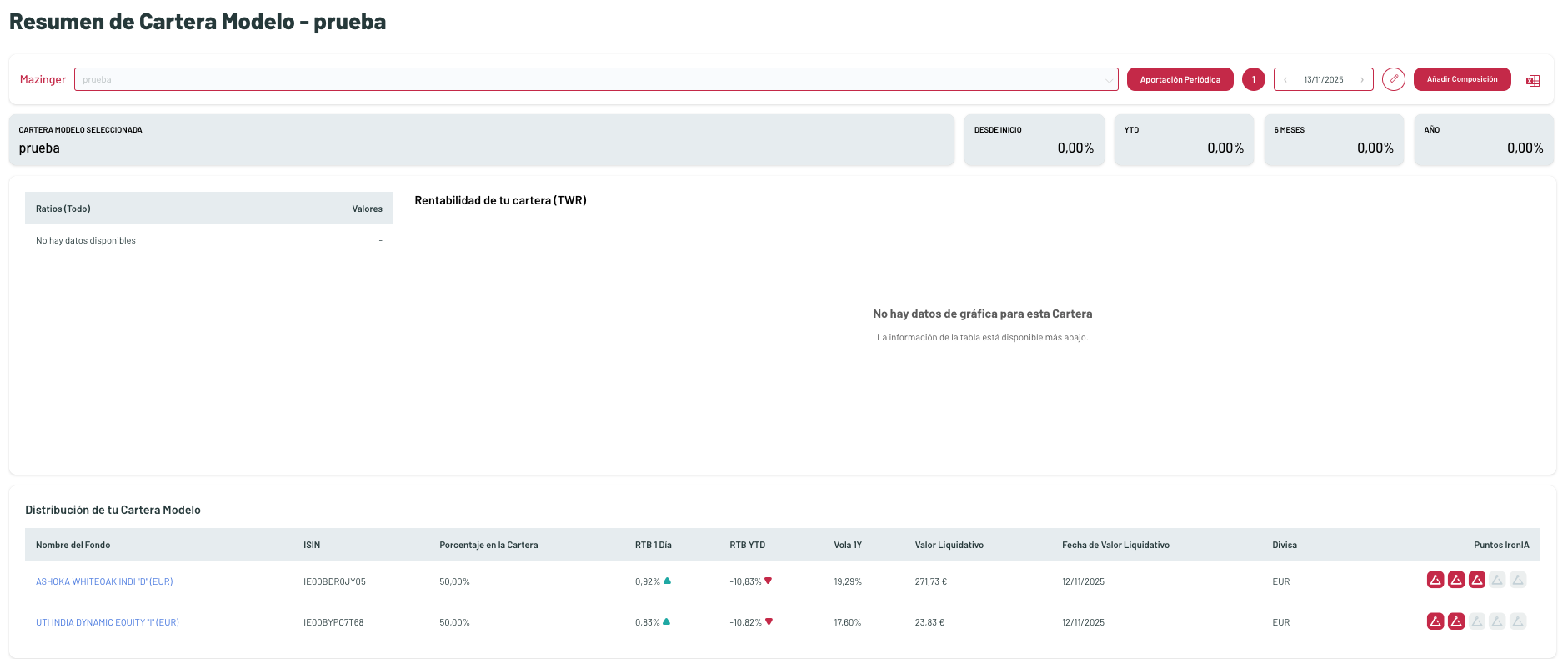Open the UTI INDIA DYNAMIC EQUITY fund link

pos(108,622)
